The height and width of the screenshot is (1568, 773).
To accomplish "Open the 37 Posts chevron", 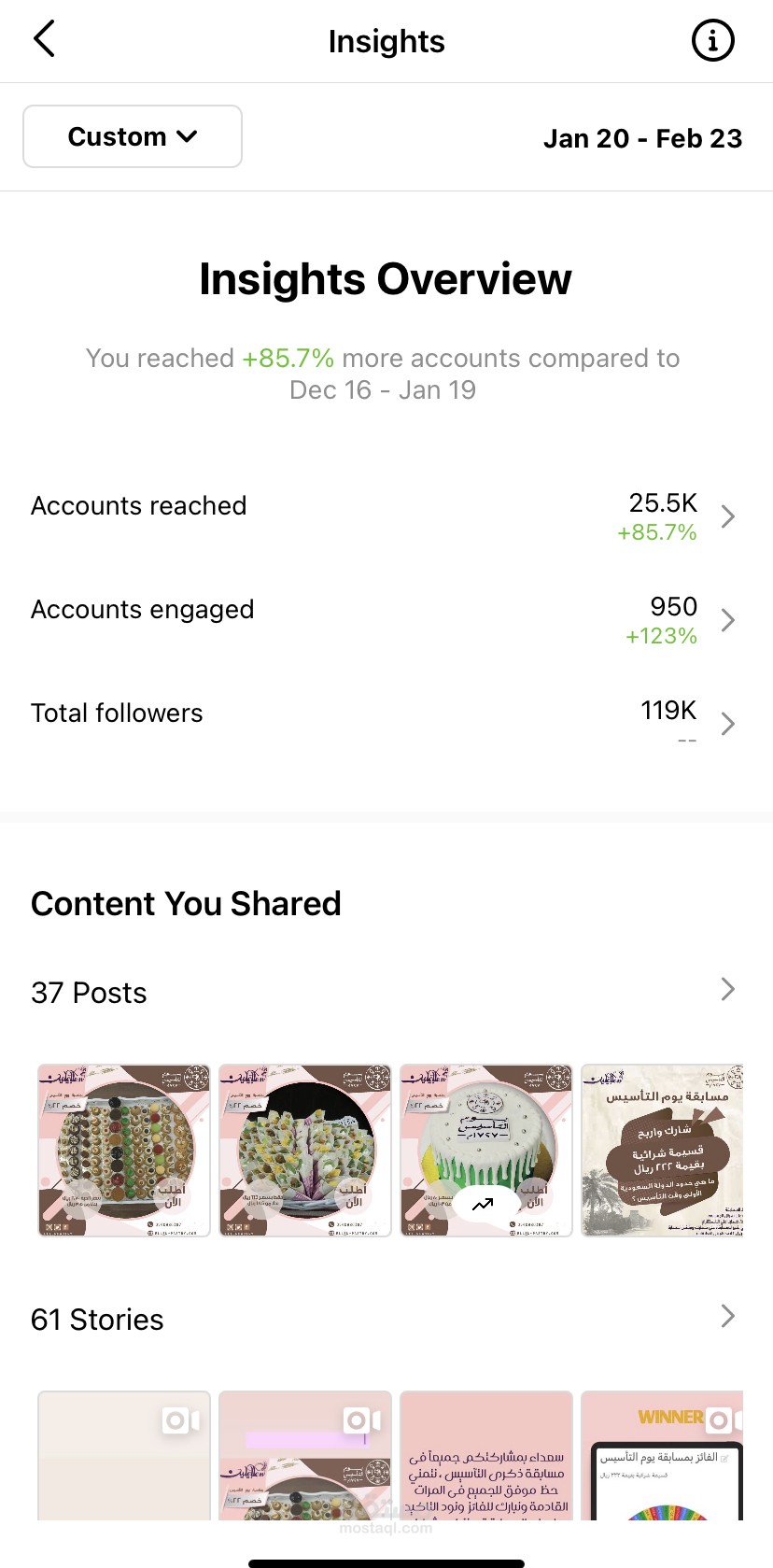I will [728, 990].
